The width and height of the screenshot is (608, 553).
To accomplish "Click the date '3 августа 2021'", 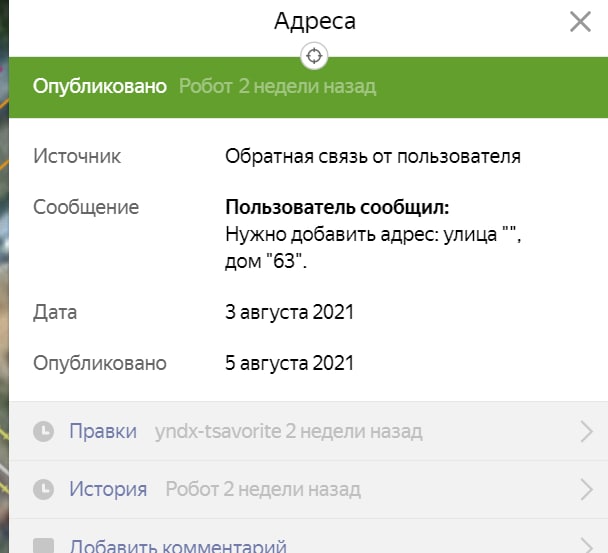I will coord(289,312).
